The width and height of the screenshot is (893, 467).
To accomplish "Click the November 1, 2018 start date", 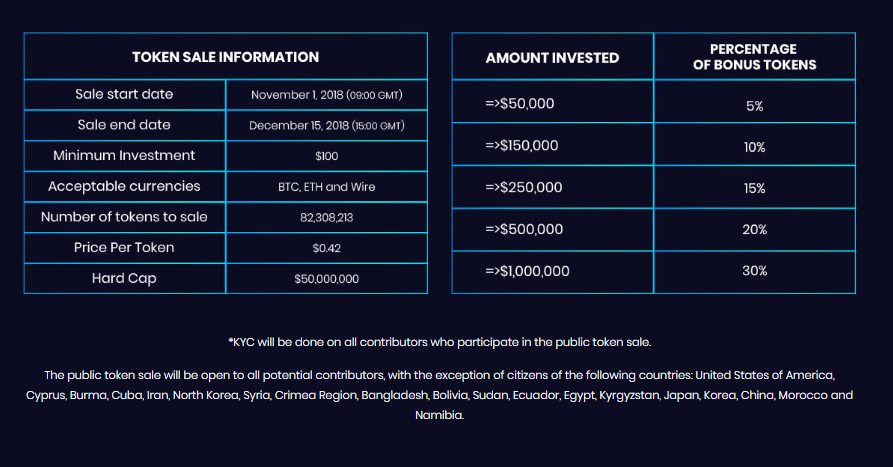I will pos(326,95).
